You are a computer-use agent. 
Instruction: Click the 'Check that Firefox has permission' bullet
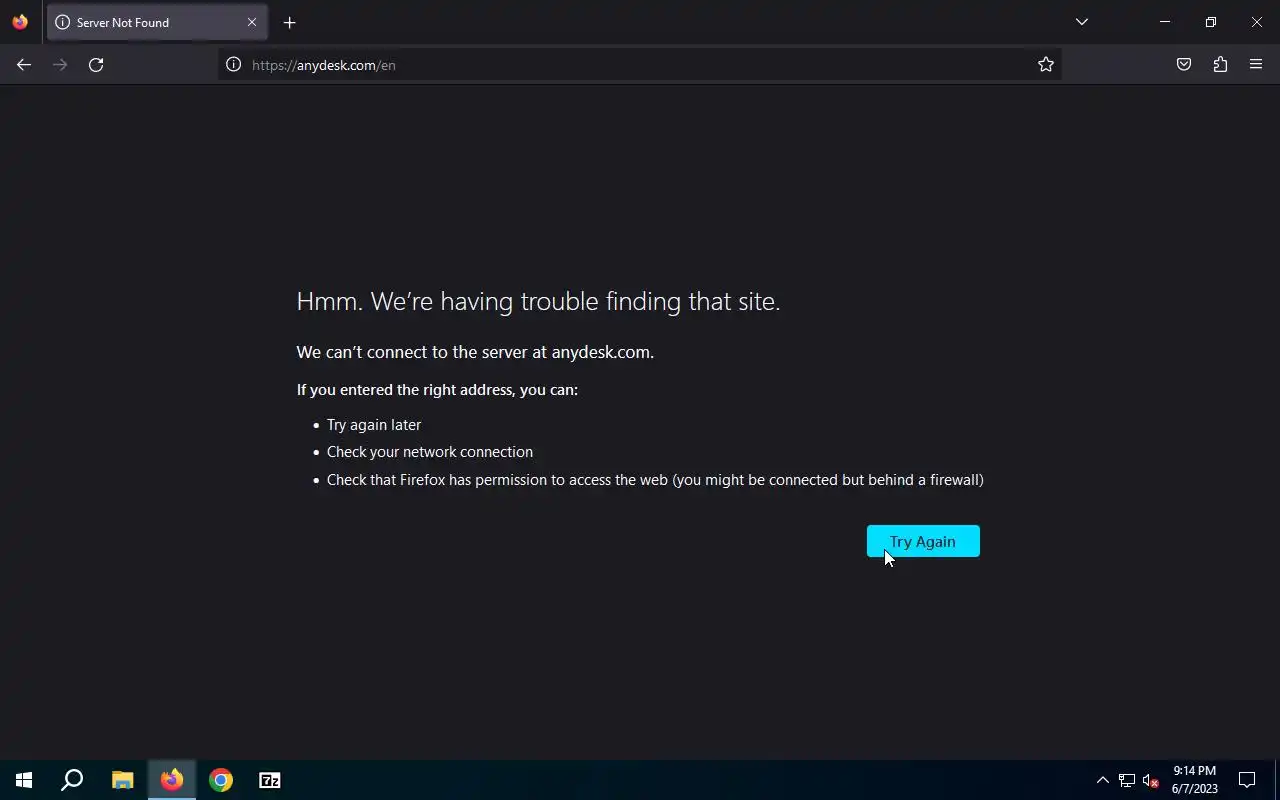pos(655,480)
